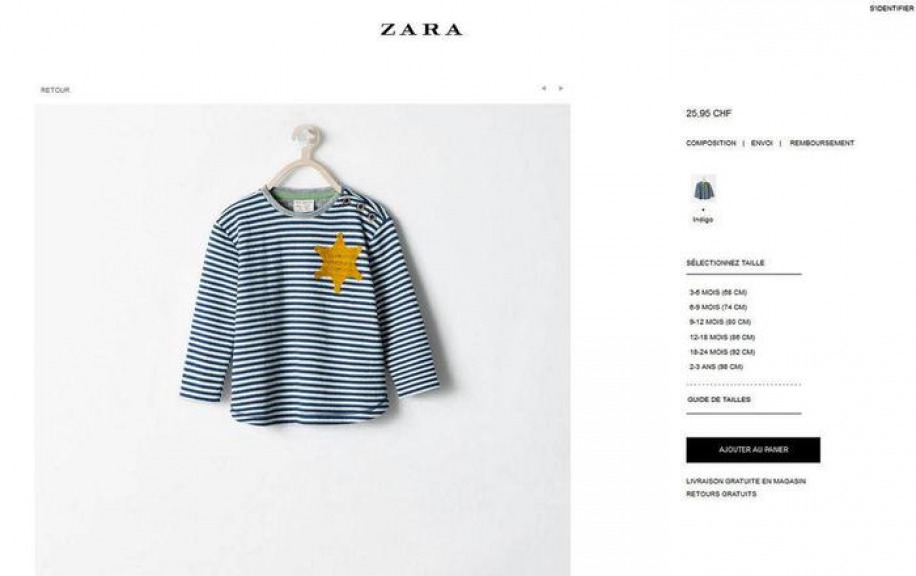The width and height of the screenshot is (916, 576).
Task: Open the ENVOI tab
Action: point(762,143)
